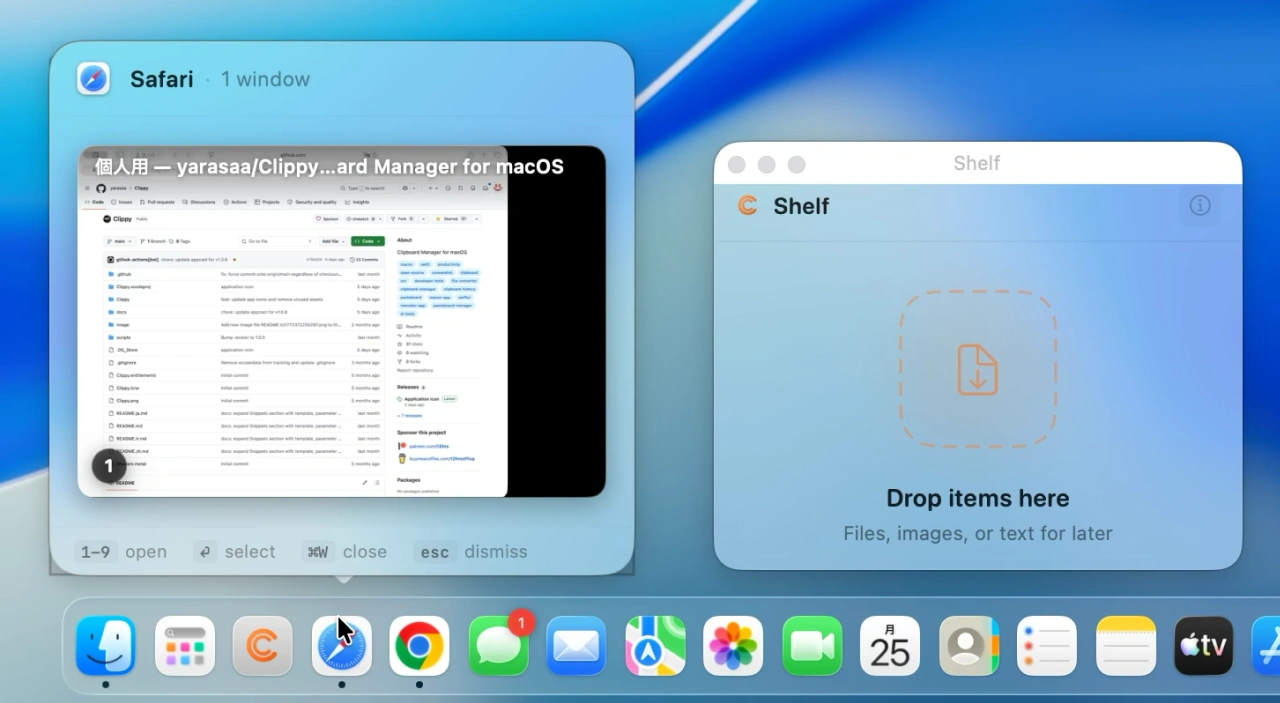1280x703 pixels.
Task: Start FaceTime from the Dock
Action: click(812, 646)
